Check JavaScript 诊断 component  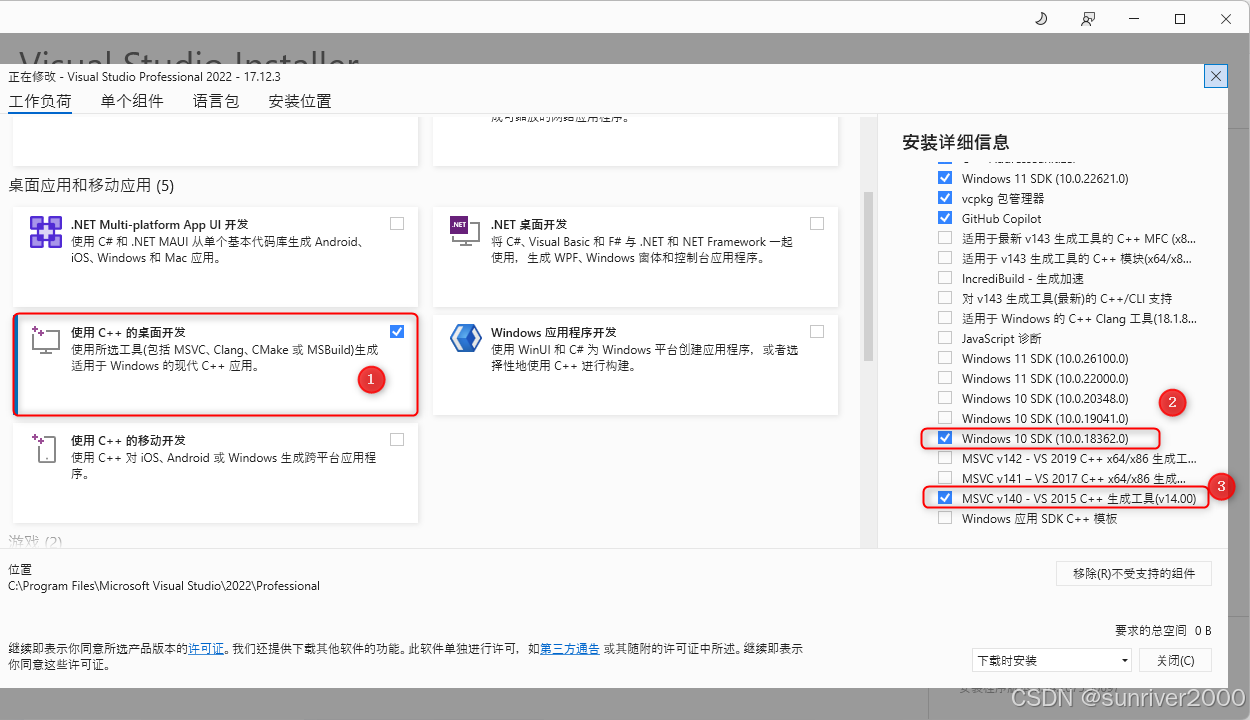coord(945,338)
